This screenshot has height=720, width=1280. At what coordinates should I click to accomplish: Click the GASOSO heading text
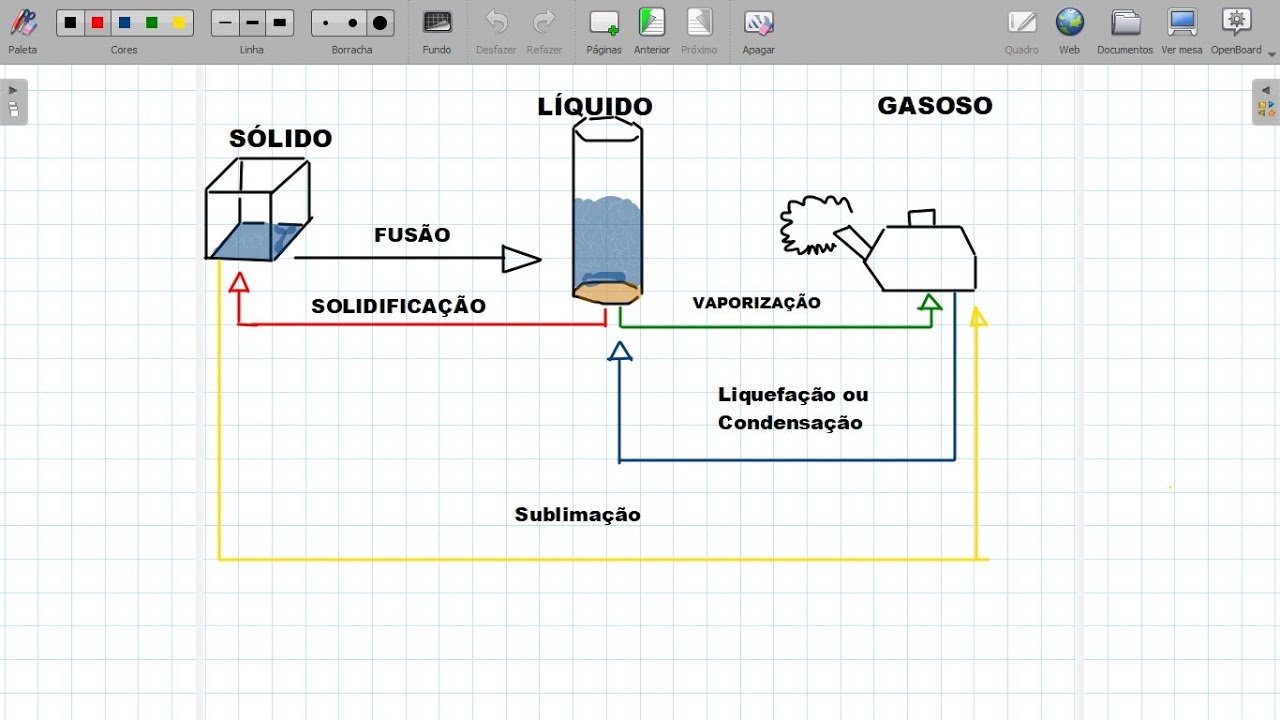pos(935,105)
